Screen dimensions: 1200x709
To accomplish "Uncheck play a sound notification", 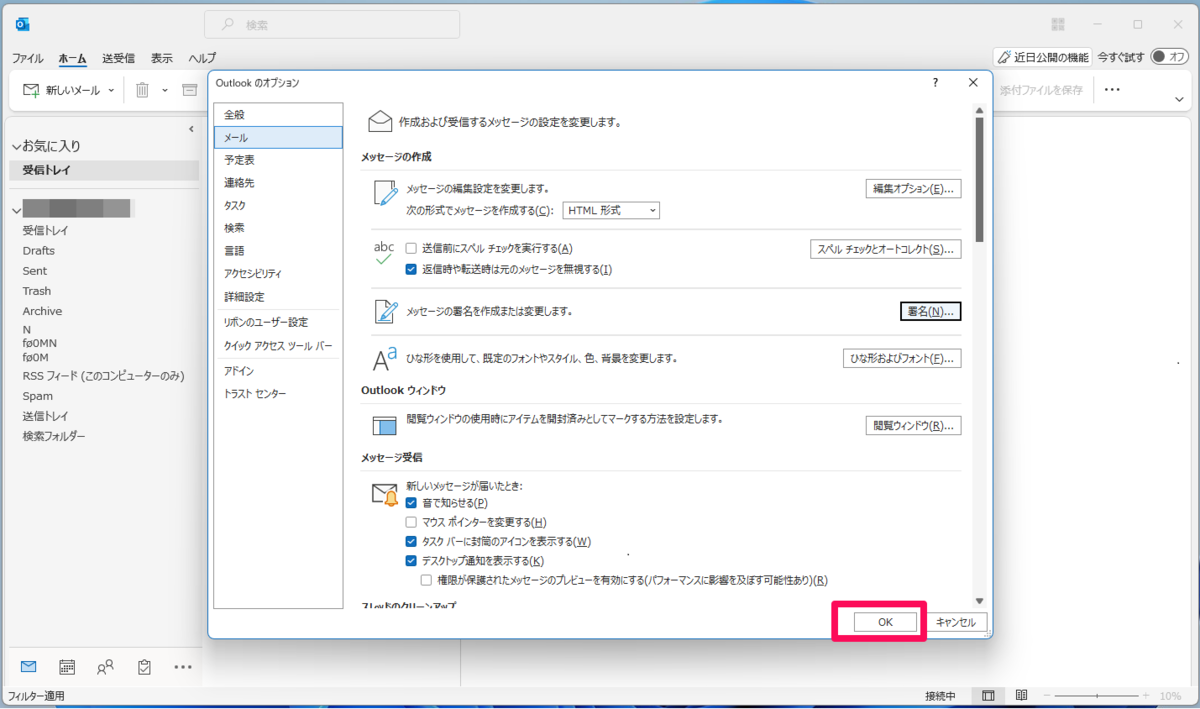I will [x=411, y=502].
